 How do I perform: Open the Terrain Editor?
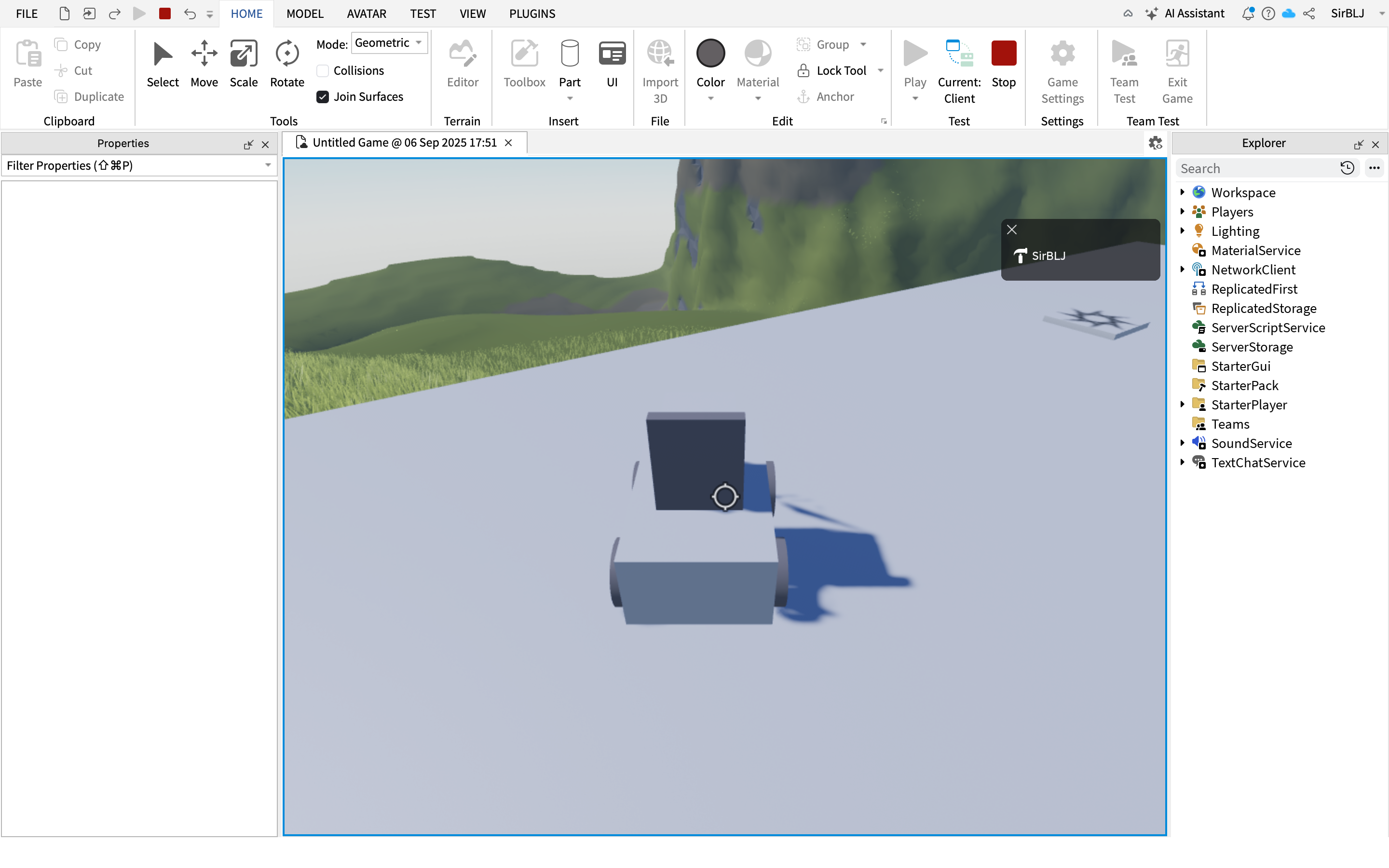[463, 63]
